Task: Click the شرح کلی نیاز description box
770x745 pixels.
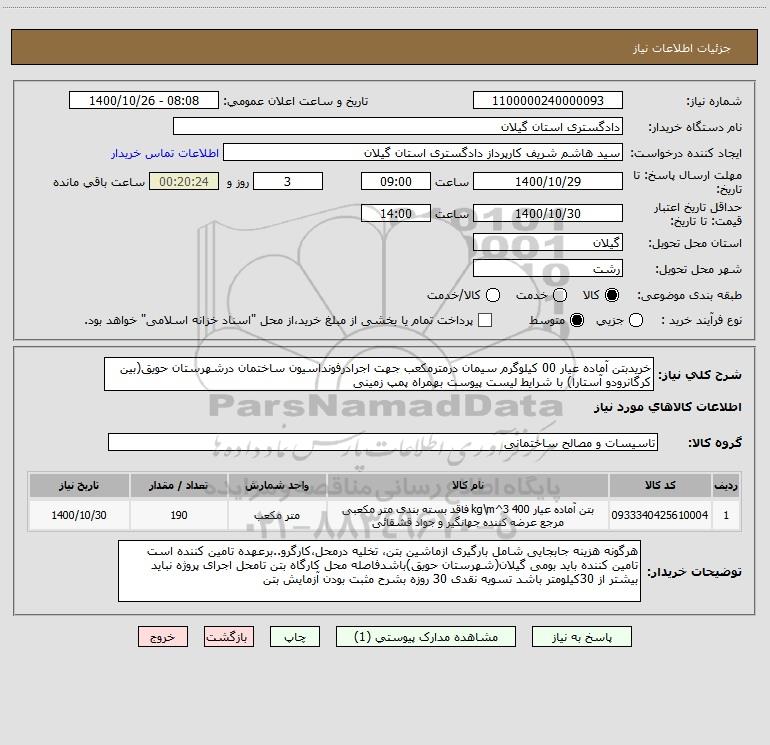Action: coord(379,375)
